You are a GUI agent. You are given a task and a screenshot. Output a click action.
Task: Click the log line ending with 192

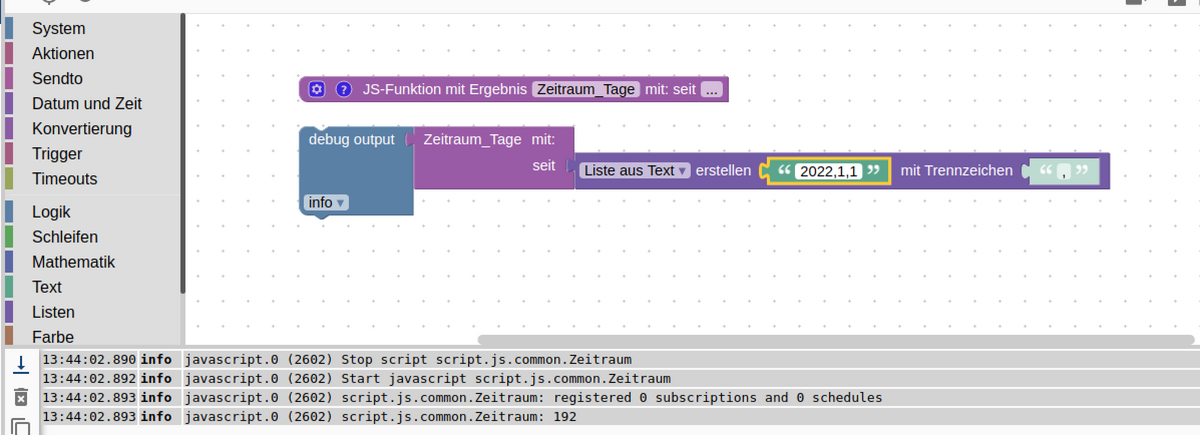coord(618,416)
